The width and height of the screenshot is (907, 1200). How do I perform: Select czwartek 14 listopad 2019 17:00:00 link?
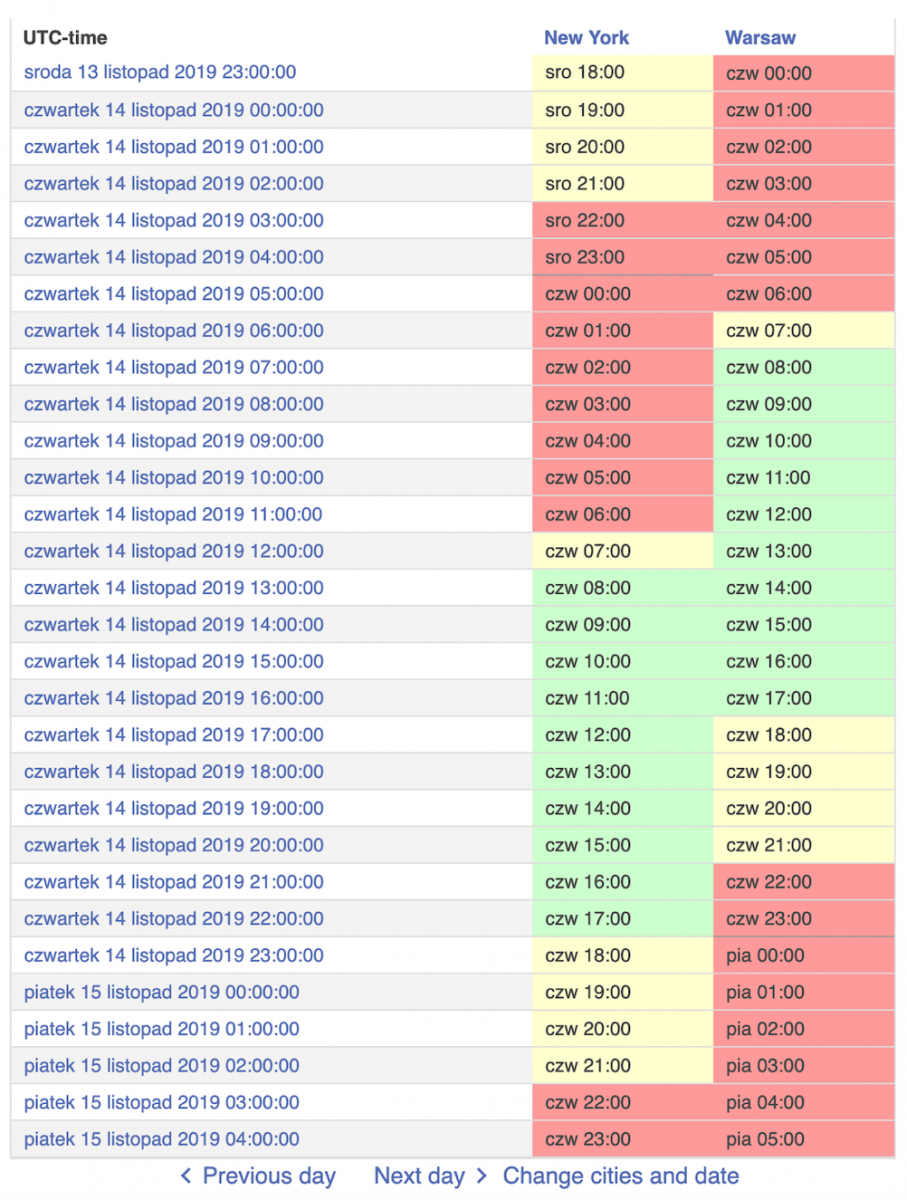173,735
